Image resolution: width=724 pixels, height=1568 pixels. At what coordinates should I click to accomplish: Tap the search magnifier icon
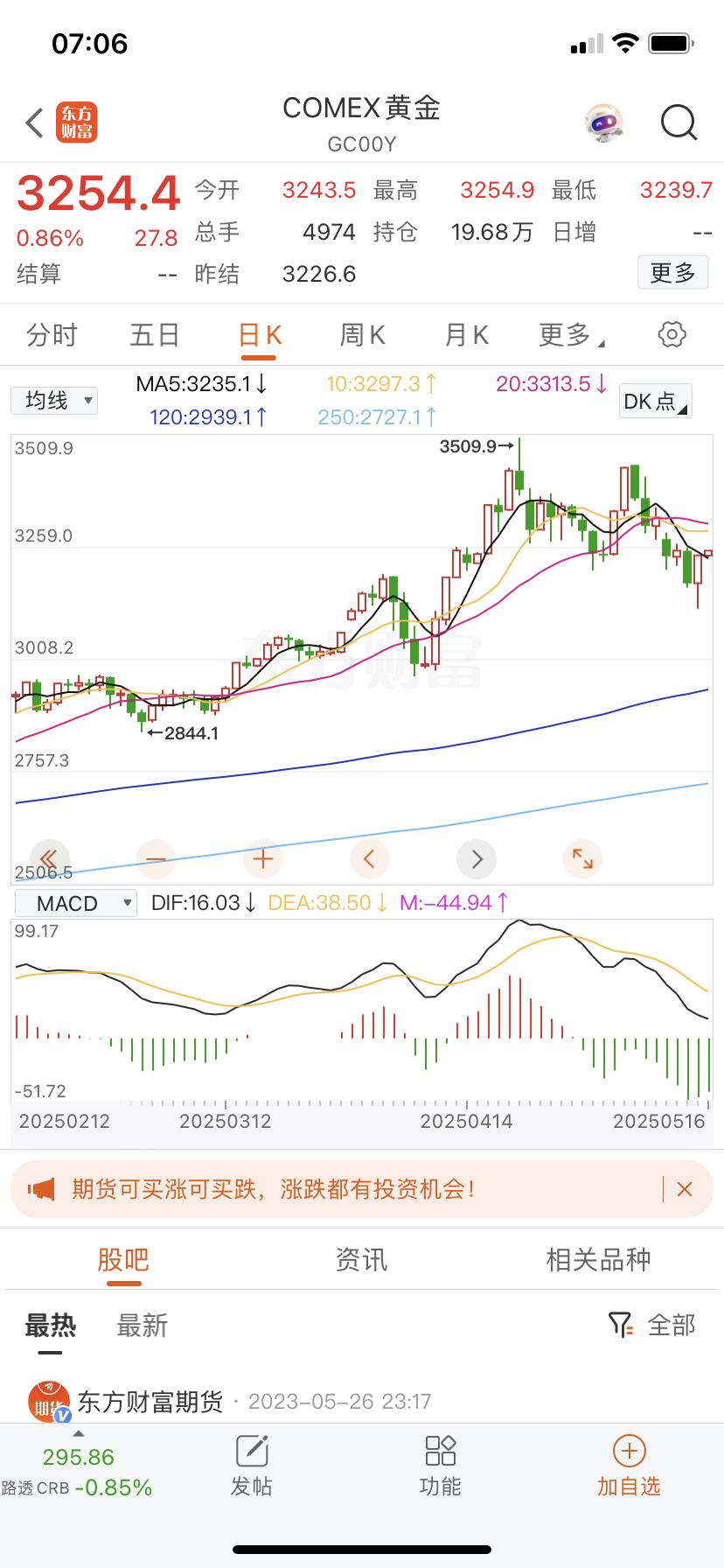[x=679, y=123]
